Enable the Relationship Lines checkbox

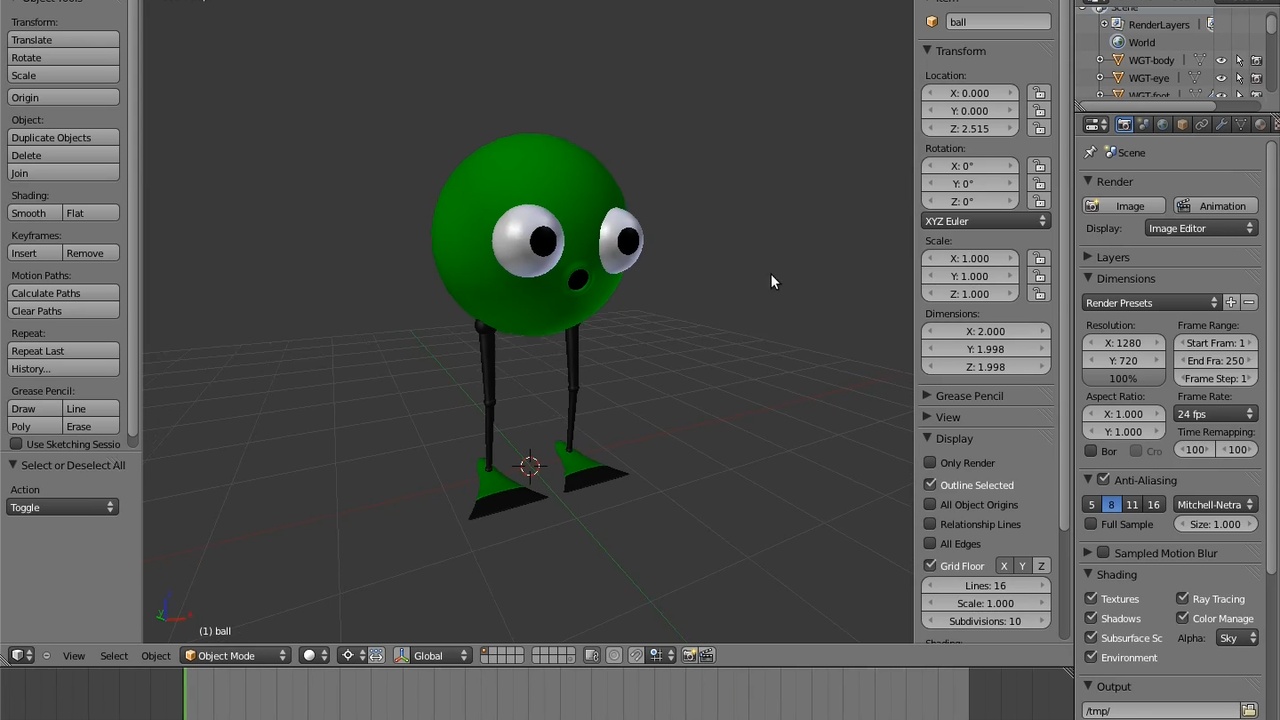point(930,524)
